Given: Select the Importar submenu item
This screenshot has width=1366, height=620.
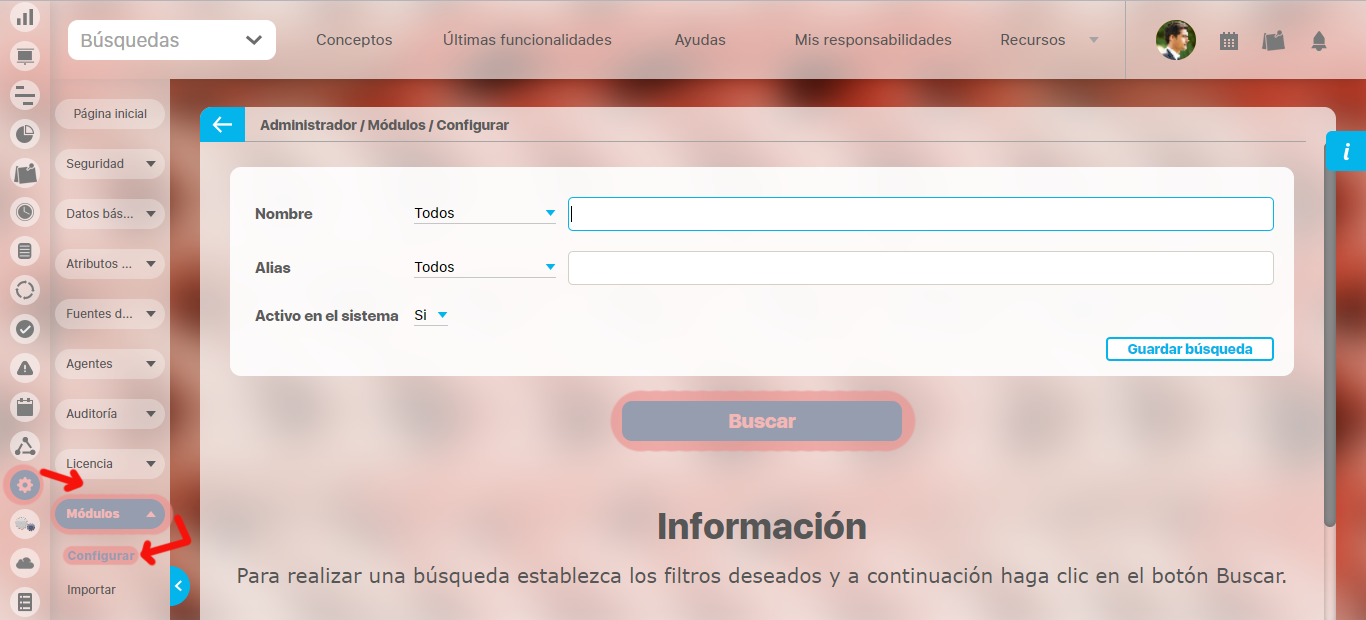Looking at the screenshot, I should point(91,590).
